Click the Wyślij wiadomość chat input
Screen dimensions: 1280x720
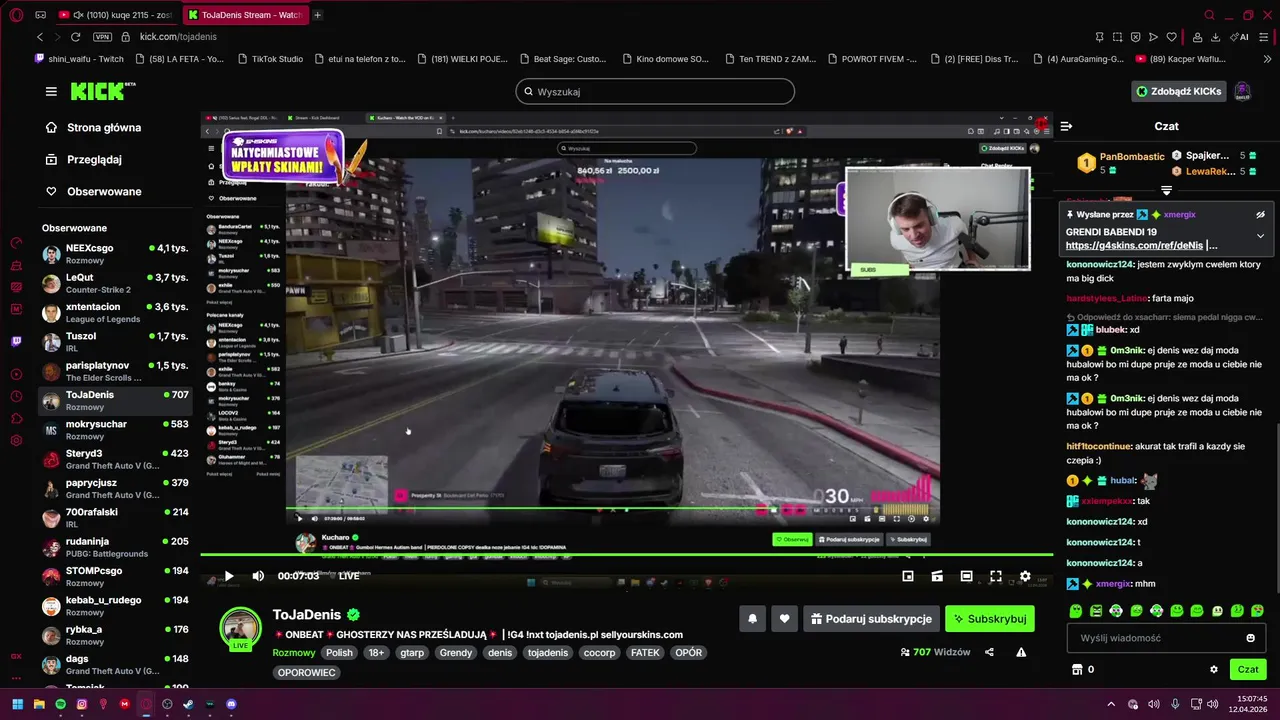pyautogui.click(x=1166, y=638)
